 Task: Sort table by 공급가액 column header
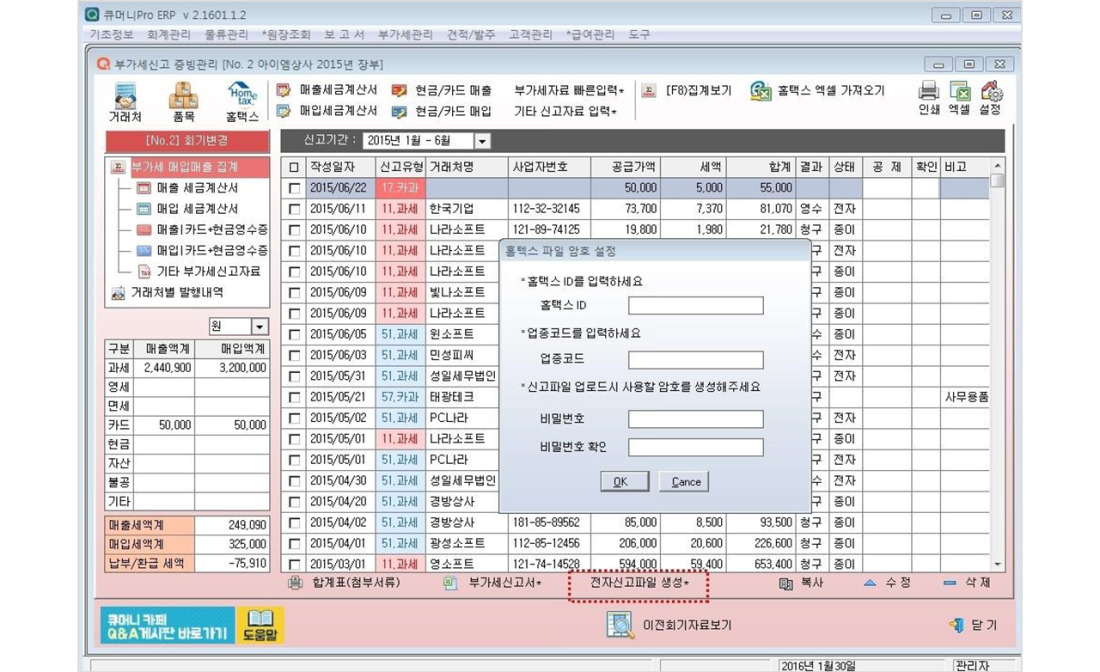tap(625, 167)
